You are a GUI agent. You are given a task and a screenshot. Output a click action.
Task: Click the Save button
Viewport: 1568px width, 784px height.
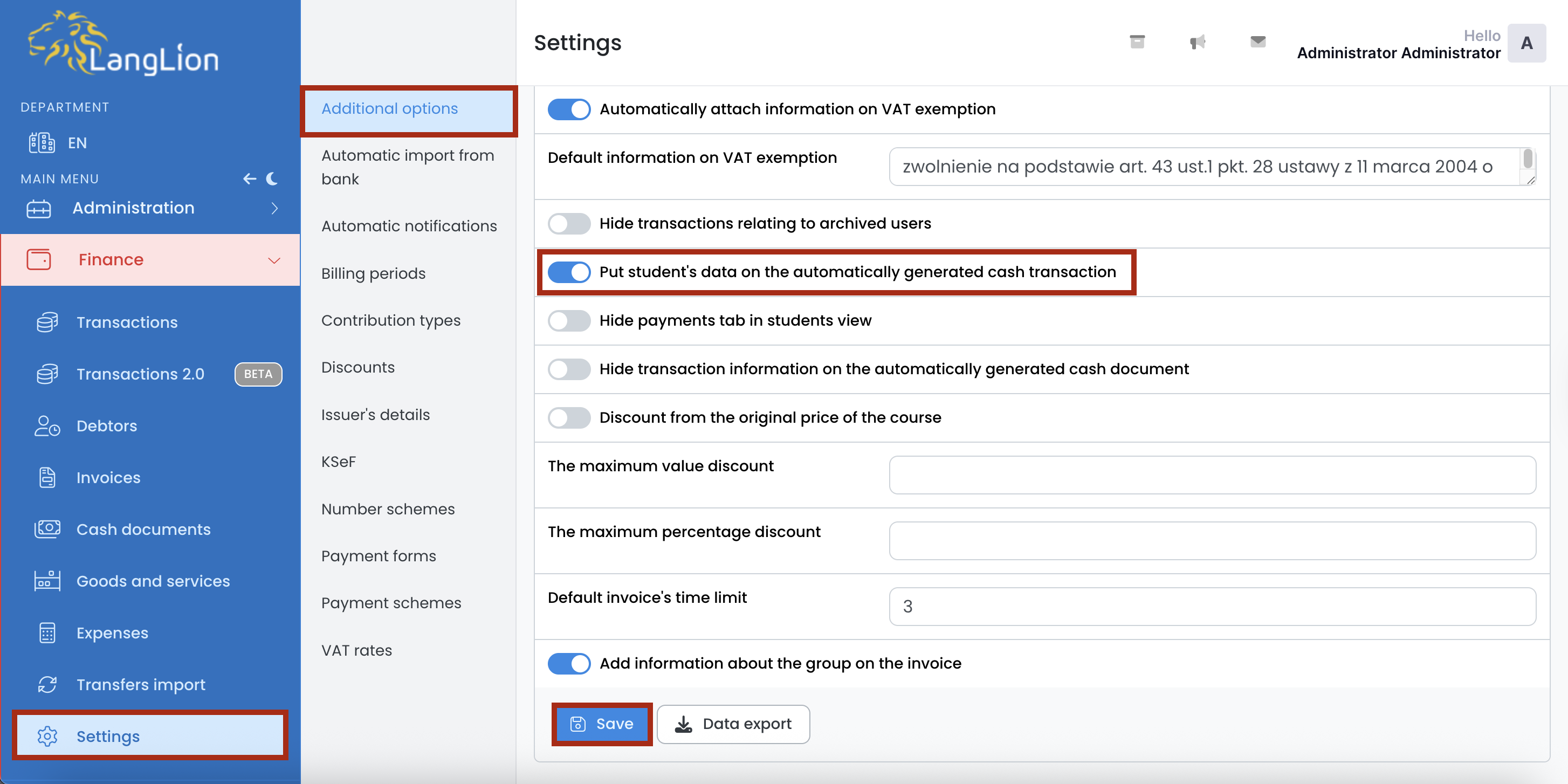(601, 724)
